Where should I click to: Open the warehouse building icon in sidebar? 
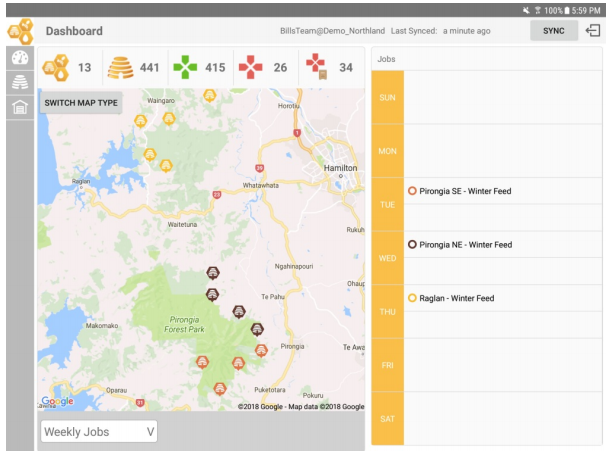tap(19, 108)
